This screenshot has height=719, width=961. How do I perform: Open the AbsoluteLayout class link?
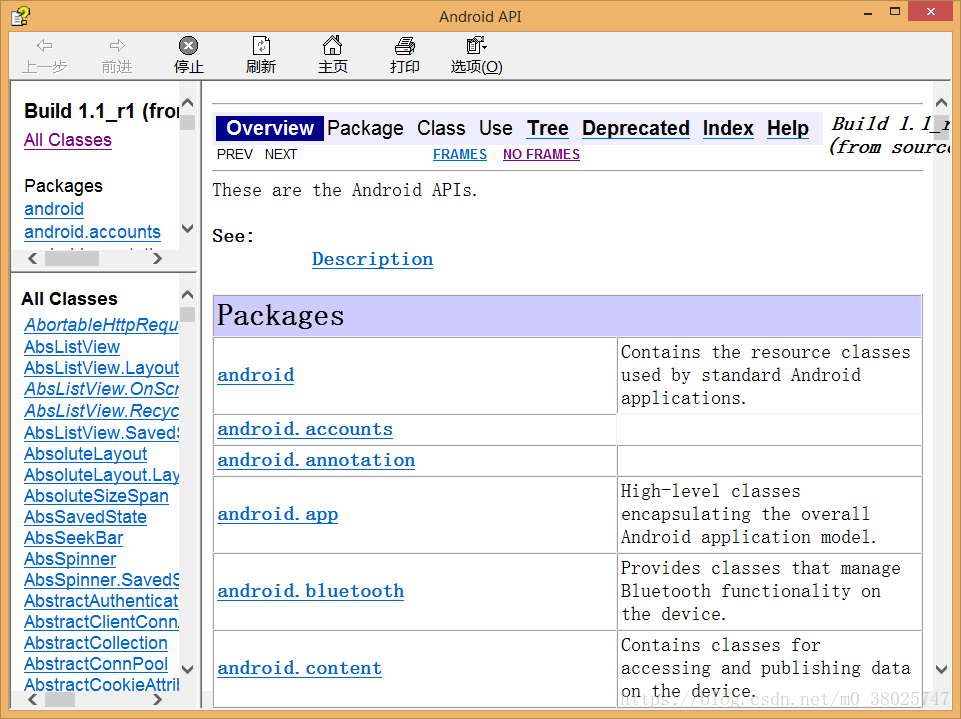pos(85,454)
